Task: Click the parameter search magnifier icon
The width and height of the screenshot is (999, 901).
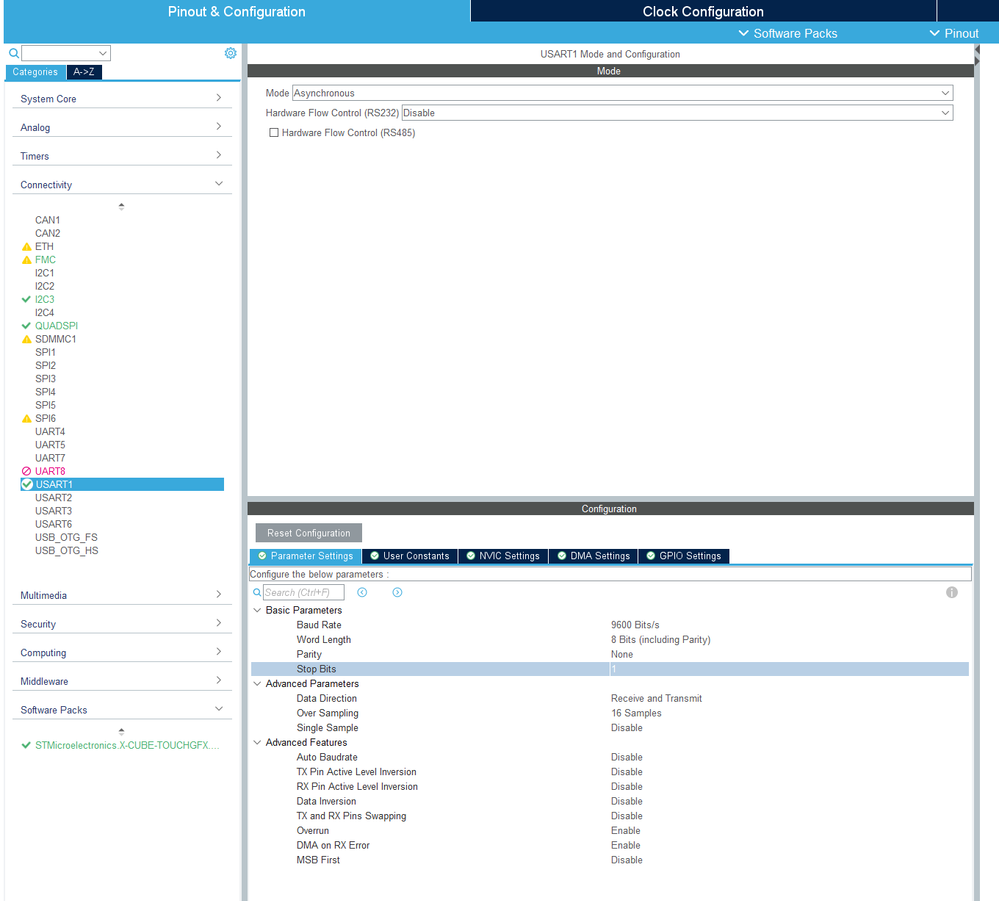Action: pyautogui.click(x=257, y=593)
